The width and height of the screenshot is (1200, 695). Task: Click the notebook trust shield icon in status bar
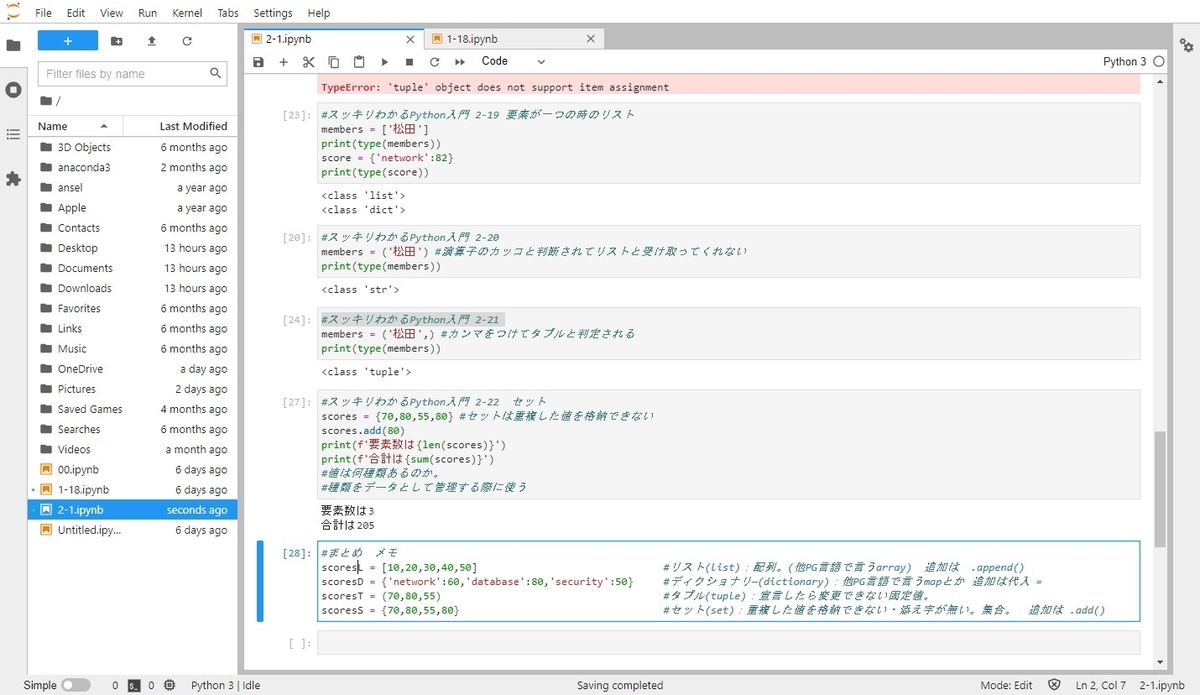pos(1054,685)
